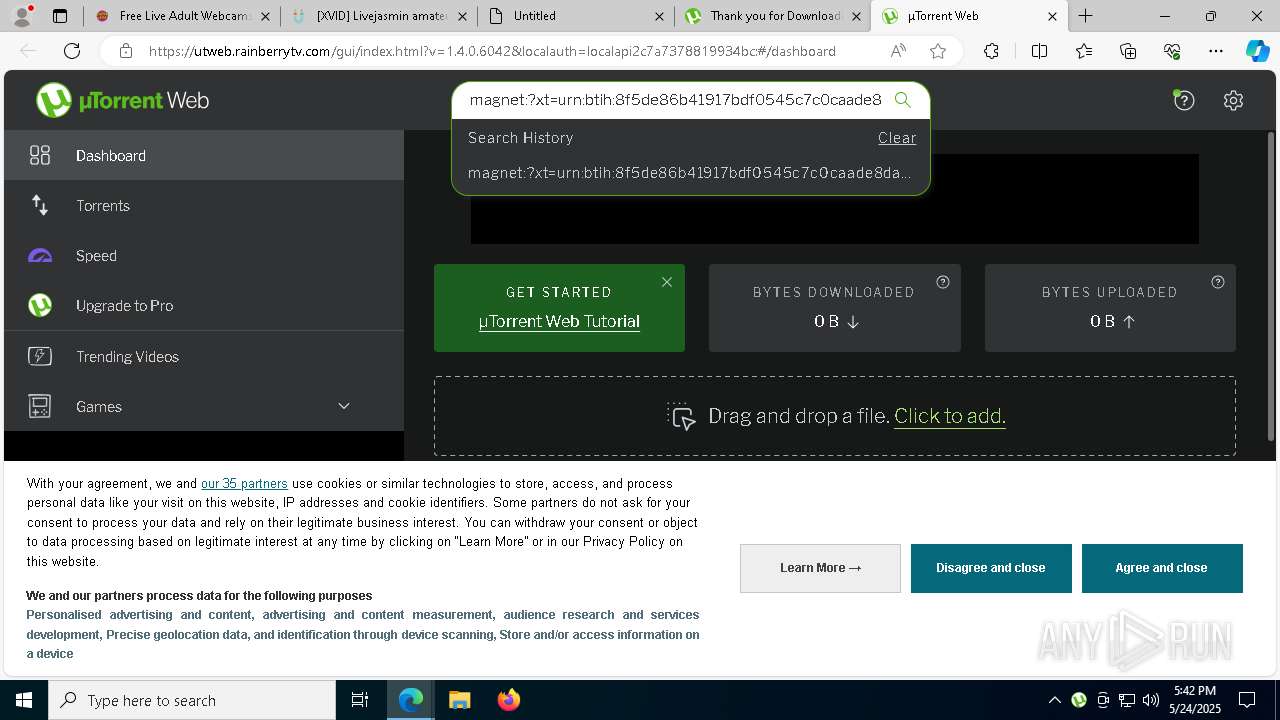This screenshot has width=1280, height=720.
Task: Select the Torrents arrows icon in sidebar
Action: tap(40, 205)
